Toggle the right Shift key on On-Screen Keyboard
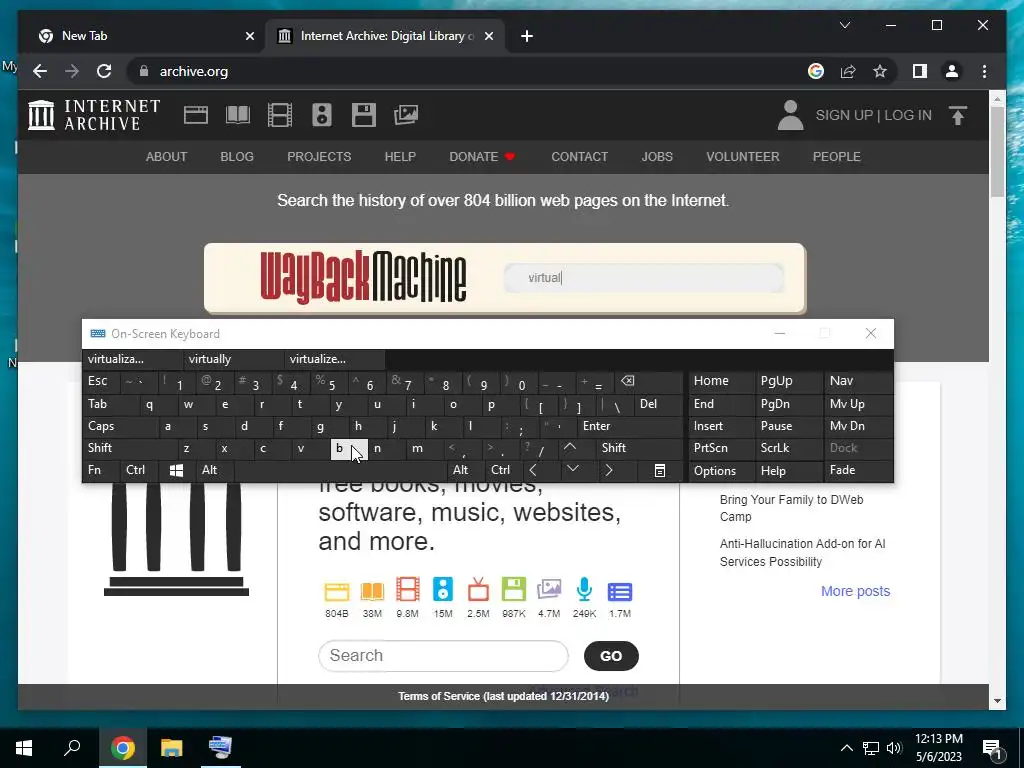Viewport: 1024px width, 768px height. [x=639, y=448]
